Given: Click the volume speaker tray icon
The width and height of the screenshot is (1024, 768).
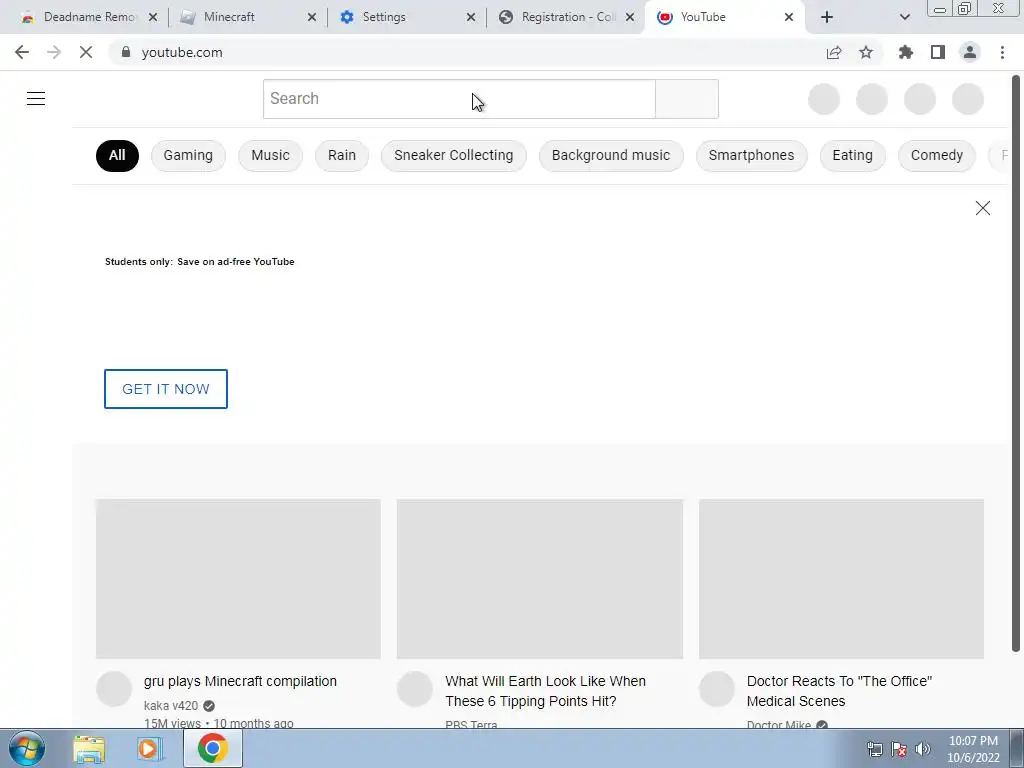Looking at the screenshot, I should (923, 749).
